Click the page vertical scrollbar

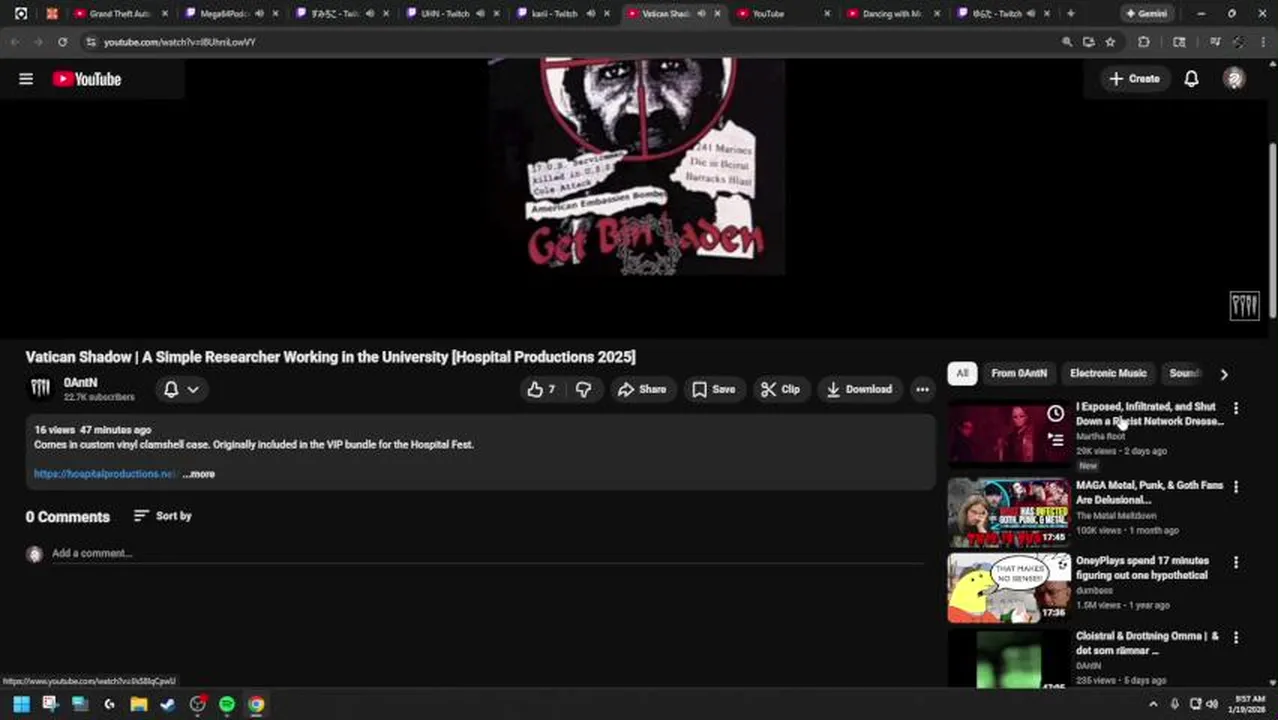tap(1272, 232)
